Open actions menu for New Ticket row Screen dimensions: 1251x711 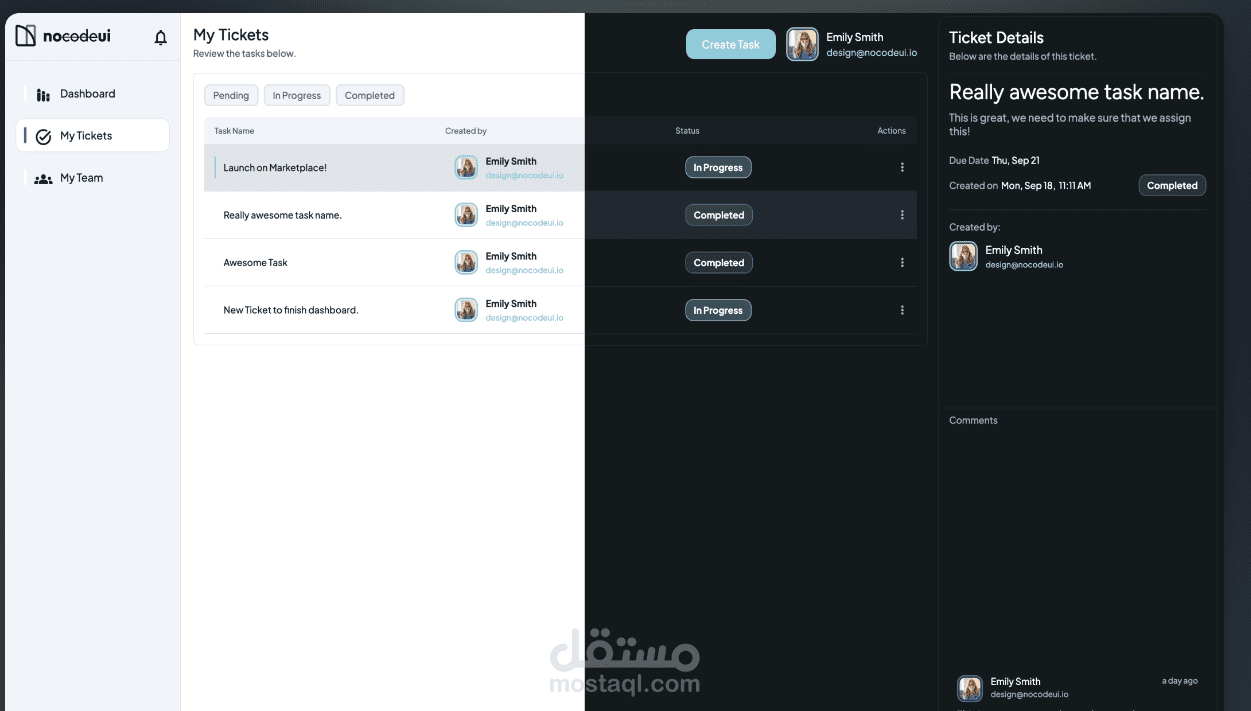[x=902, y=310]
